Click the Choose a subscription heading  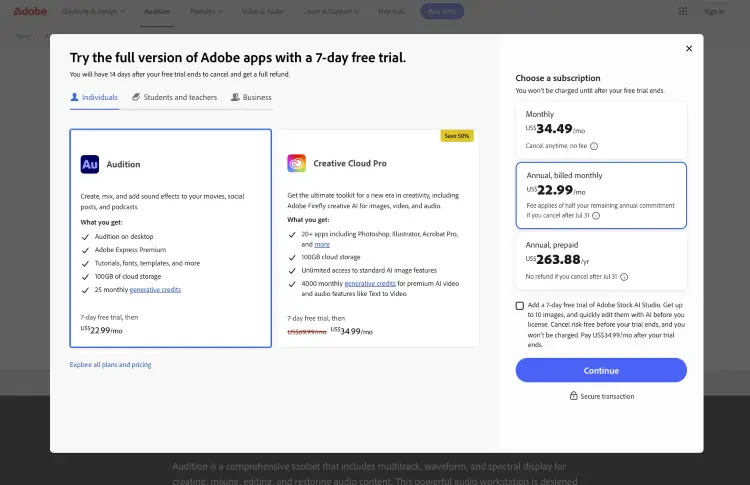click(558, 78)
